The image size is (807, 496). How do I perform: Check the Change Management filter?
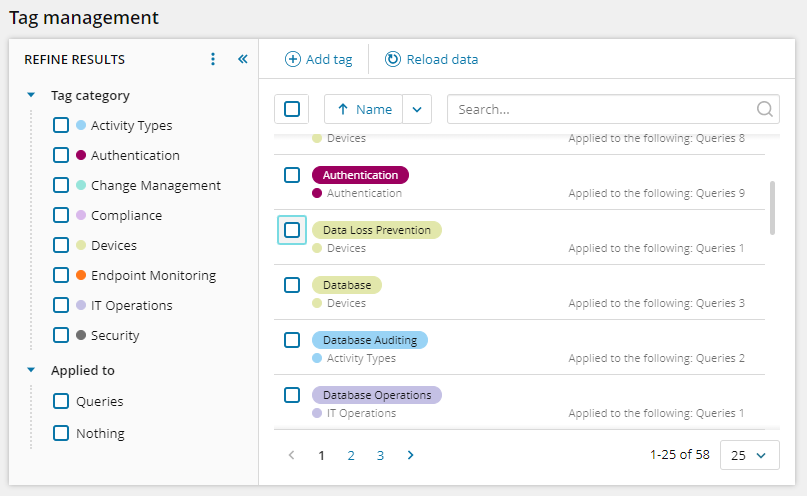(61, 185)
